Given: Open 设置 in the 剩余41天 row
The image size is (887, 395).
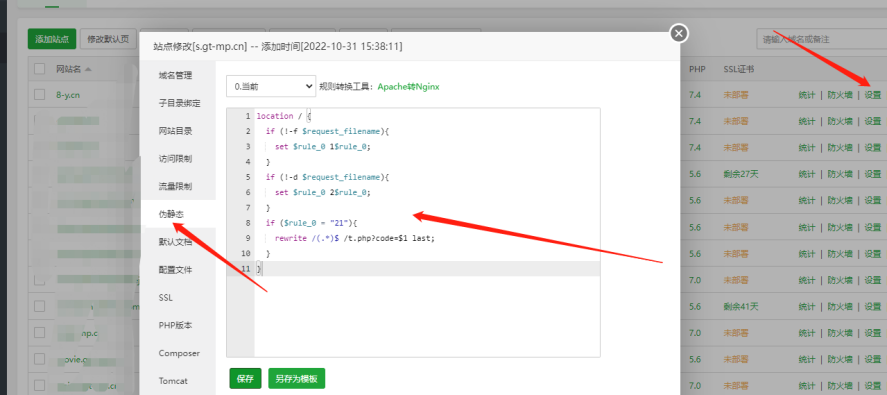Looking at the screenshot, I should 873,306.
